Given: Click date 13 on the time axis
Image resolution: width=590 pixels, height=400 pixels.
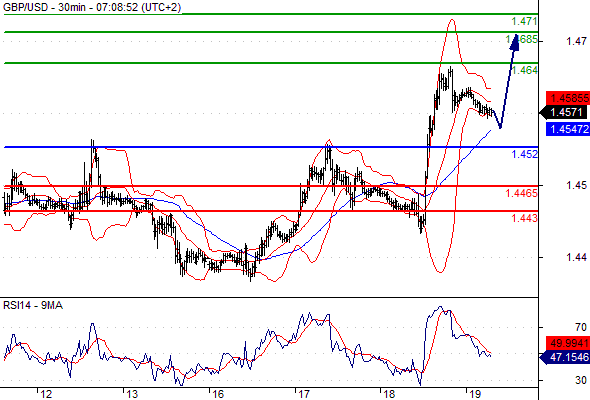Looking at the screenshot, I should pos(132,394).
